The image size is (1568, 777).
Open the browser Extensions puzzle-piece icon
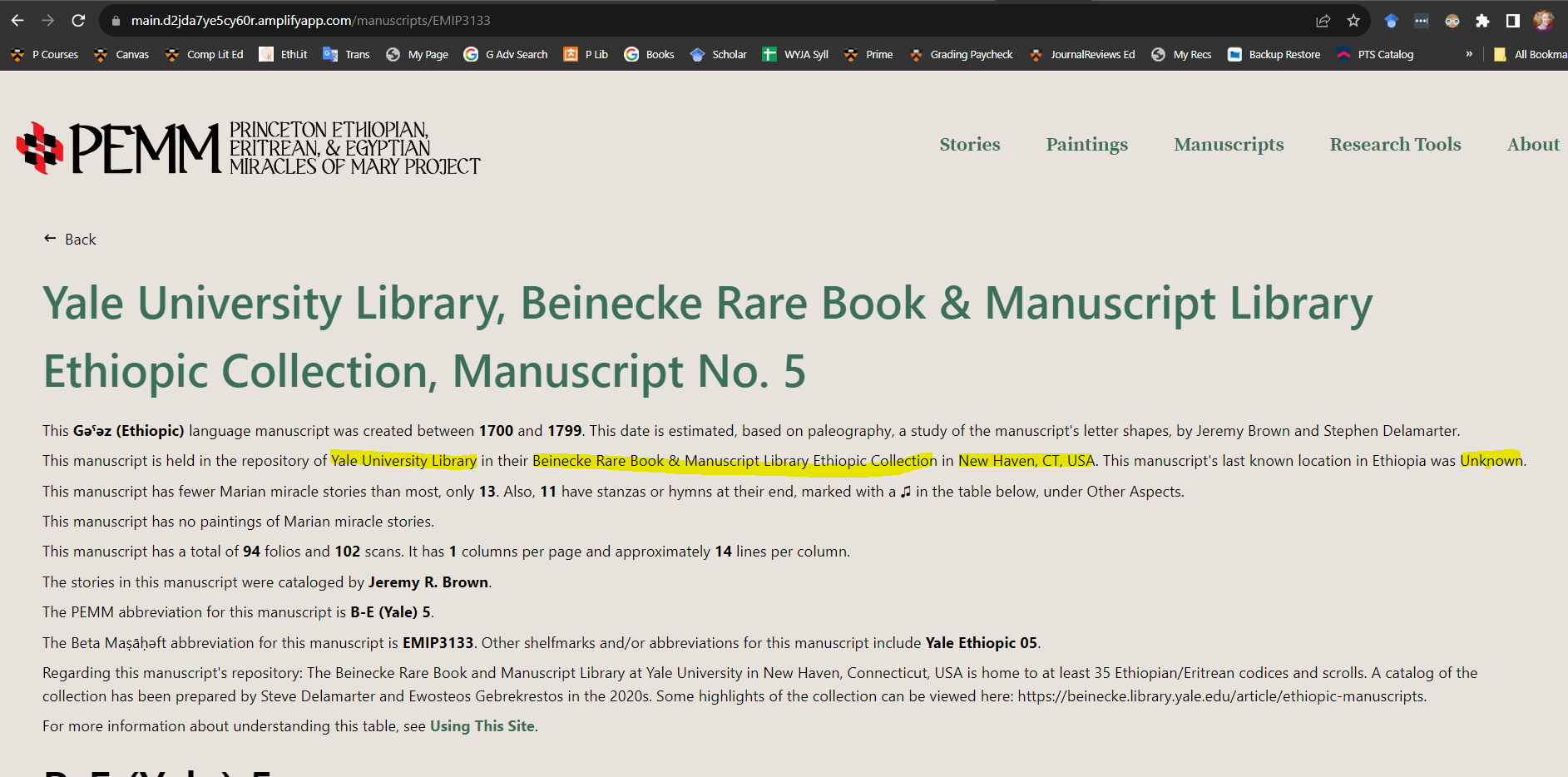point(1482,21)
